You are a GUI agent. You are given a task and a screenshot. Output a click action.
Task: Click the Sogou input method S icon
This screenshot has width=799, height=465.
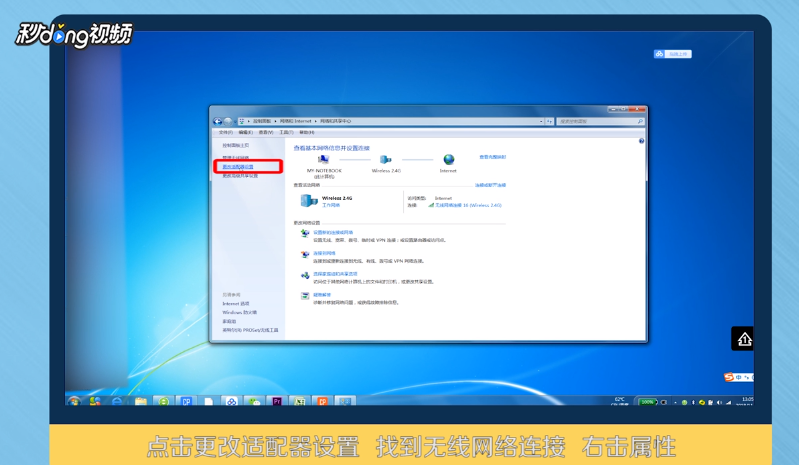coord(729,377)
